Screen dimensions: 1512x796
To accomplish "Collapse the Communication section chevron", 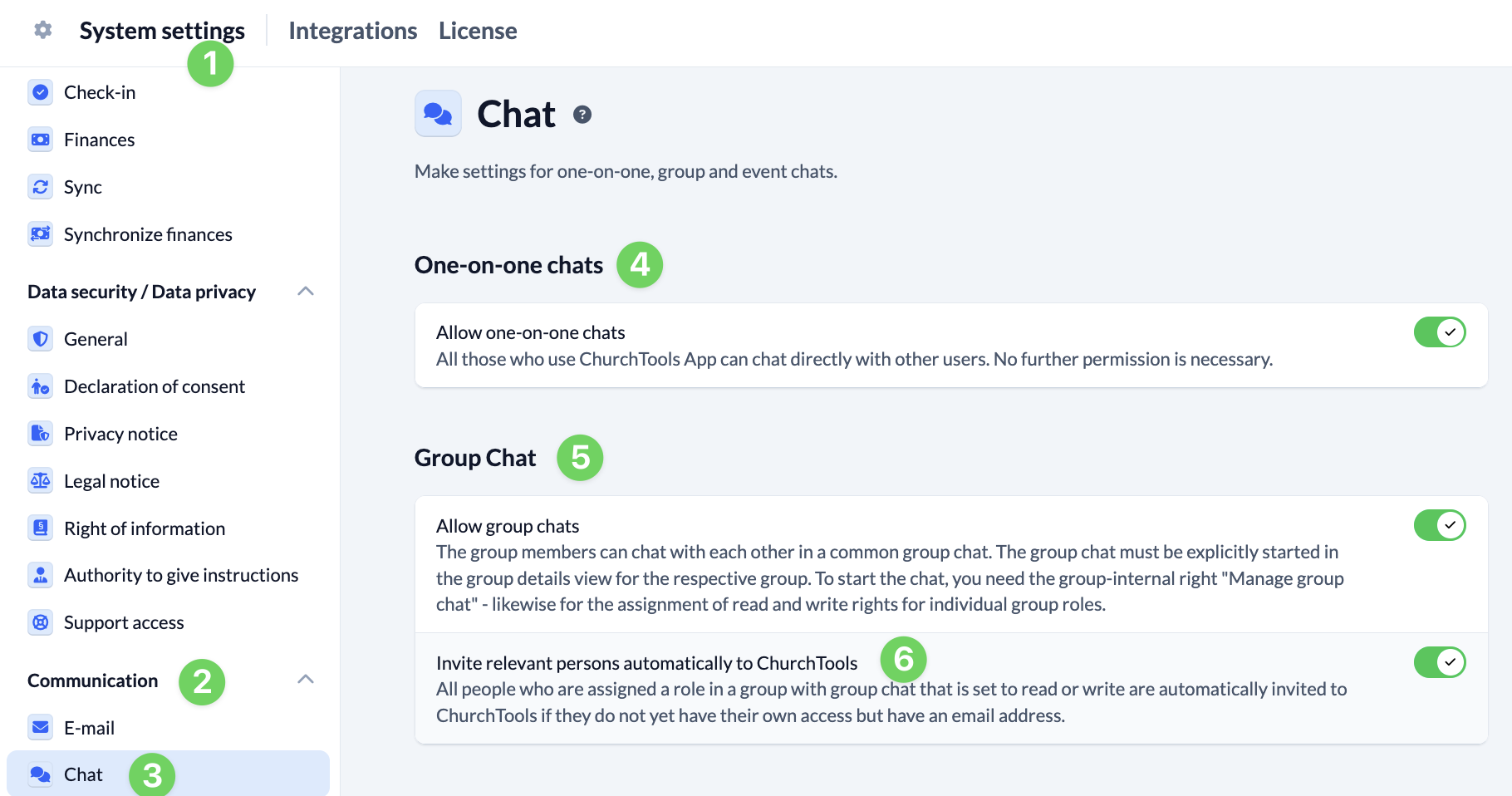I will click(306, 680).
